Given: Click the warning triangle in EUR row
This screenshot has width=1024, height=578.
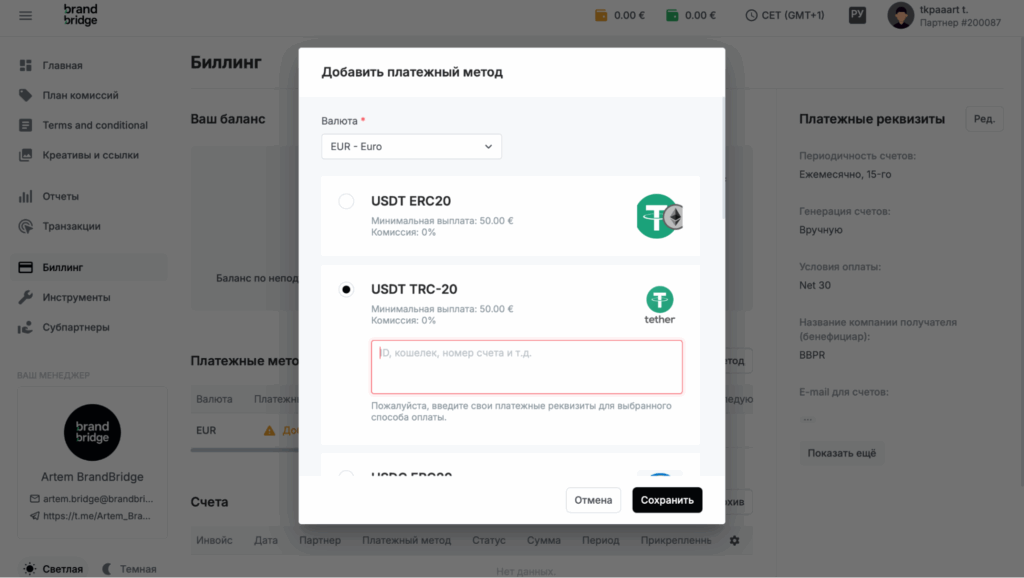Looking at the screenshot, I should coord(269,430).
